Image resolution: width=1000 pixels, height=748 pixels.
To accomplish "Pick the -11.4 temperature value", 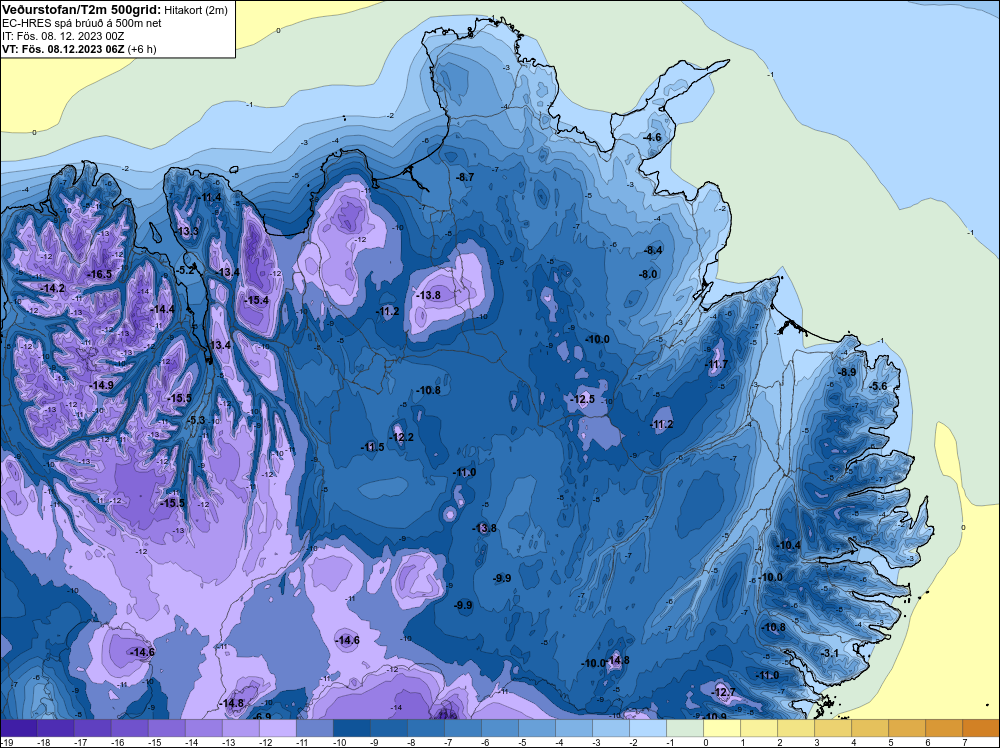I will click(210, 198).
